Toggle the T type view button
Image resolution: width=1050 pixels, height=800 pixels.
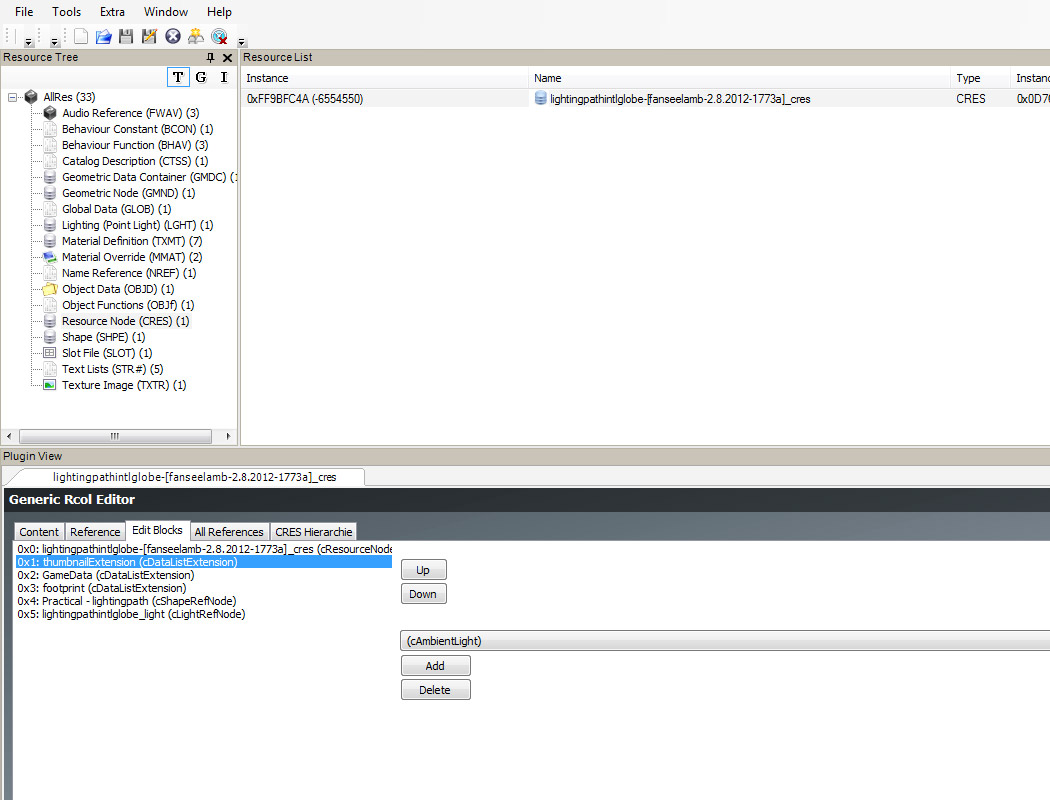pyautogui.click(x=178, y=78)
